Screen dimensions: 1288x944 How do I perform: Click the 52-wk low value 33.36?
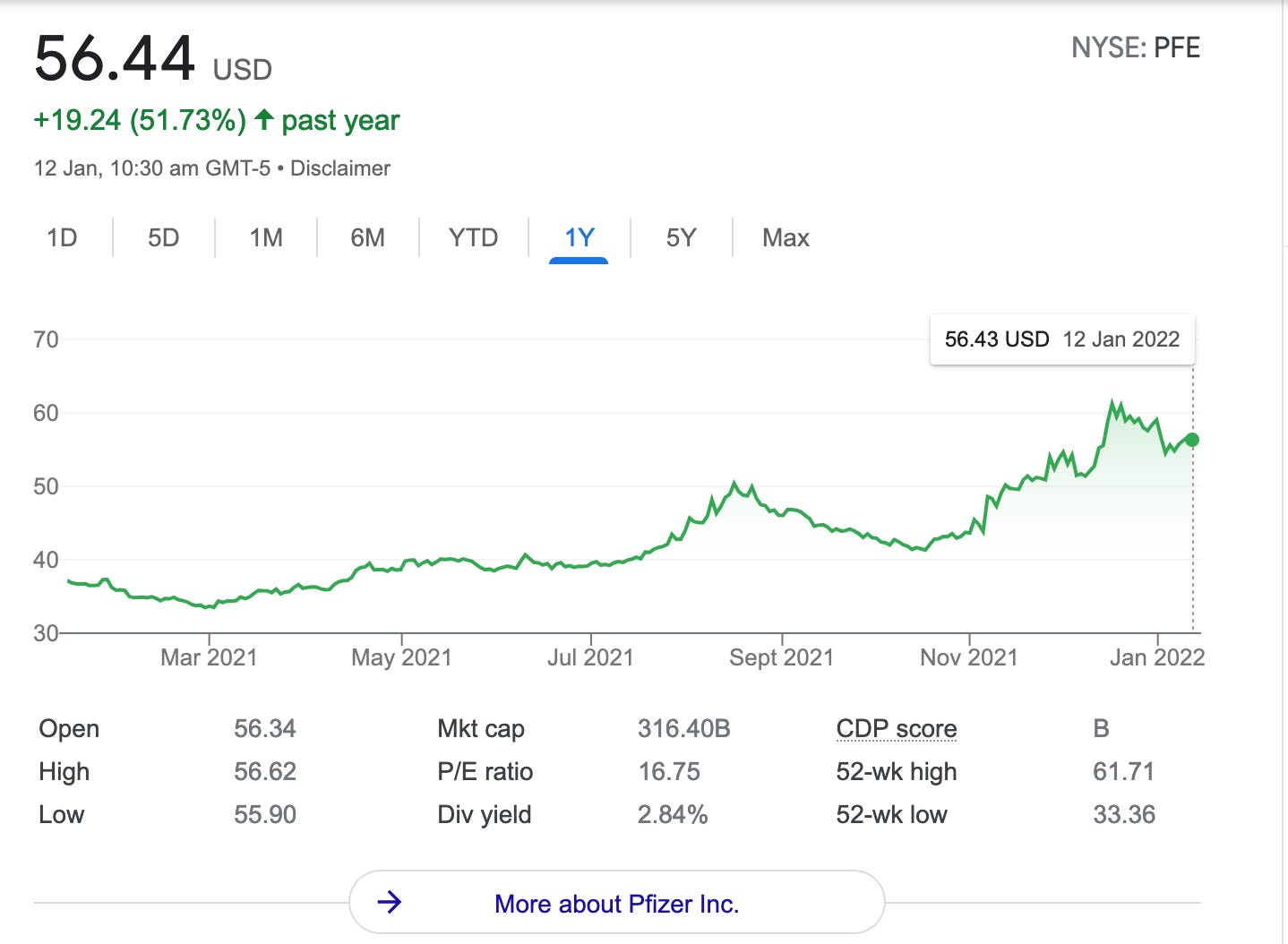click(1124, 815)
